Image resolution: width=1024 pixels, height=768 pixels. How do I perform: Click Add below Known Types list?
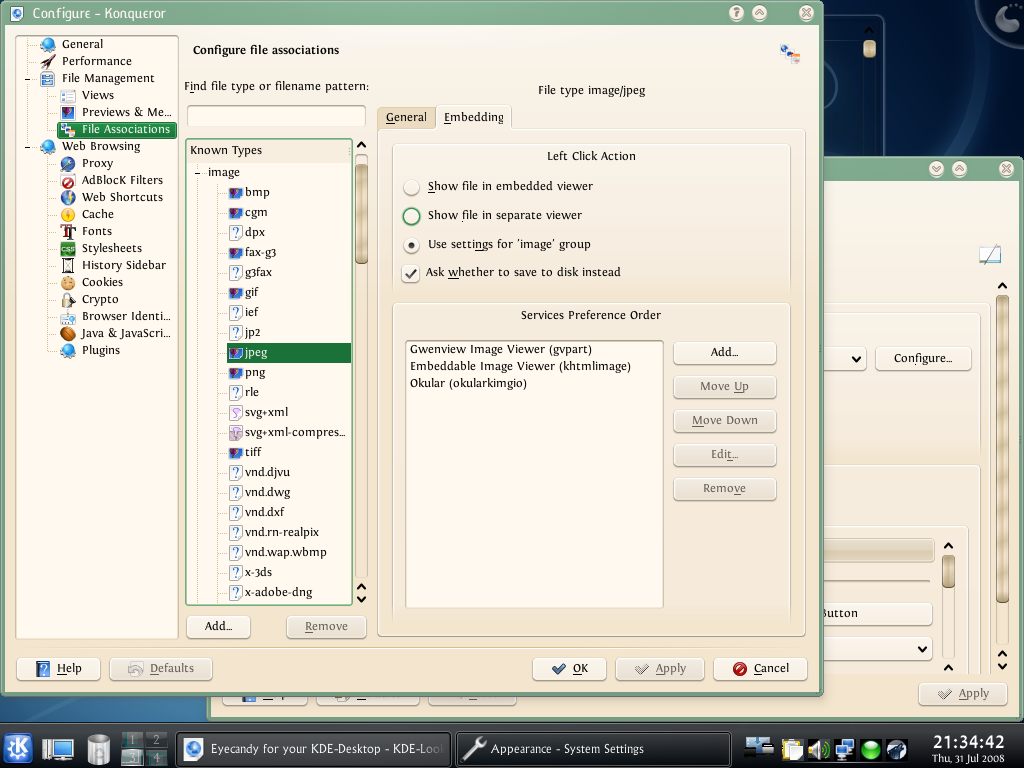pyautogui.click(x=218, y=626)
